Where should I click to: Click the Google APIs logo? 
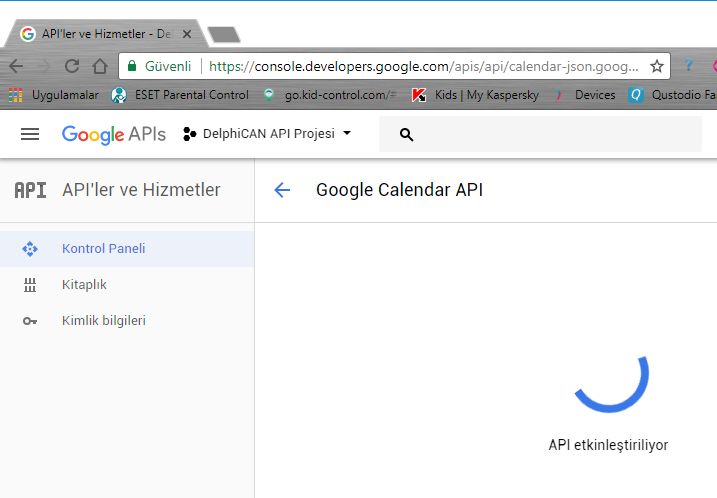114,134
